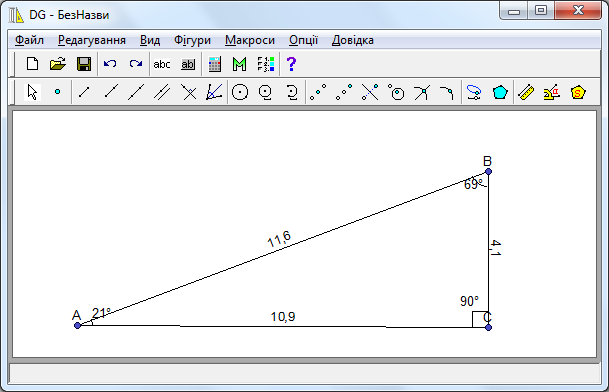Open the Макроси menu

pos(250,40)
